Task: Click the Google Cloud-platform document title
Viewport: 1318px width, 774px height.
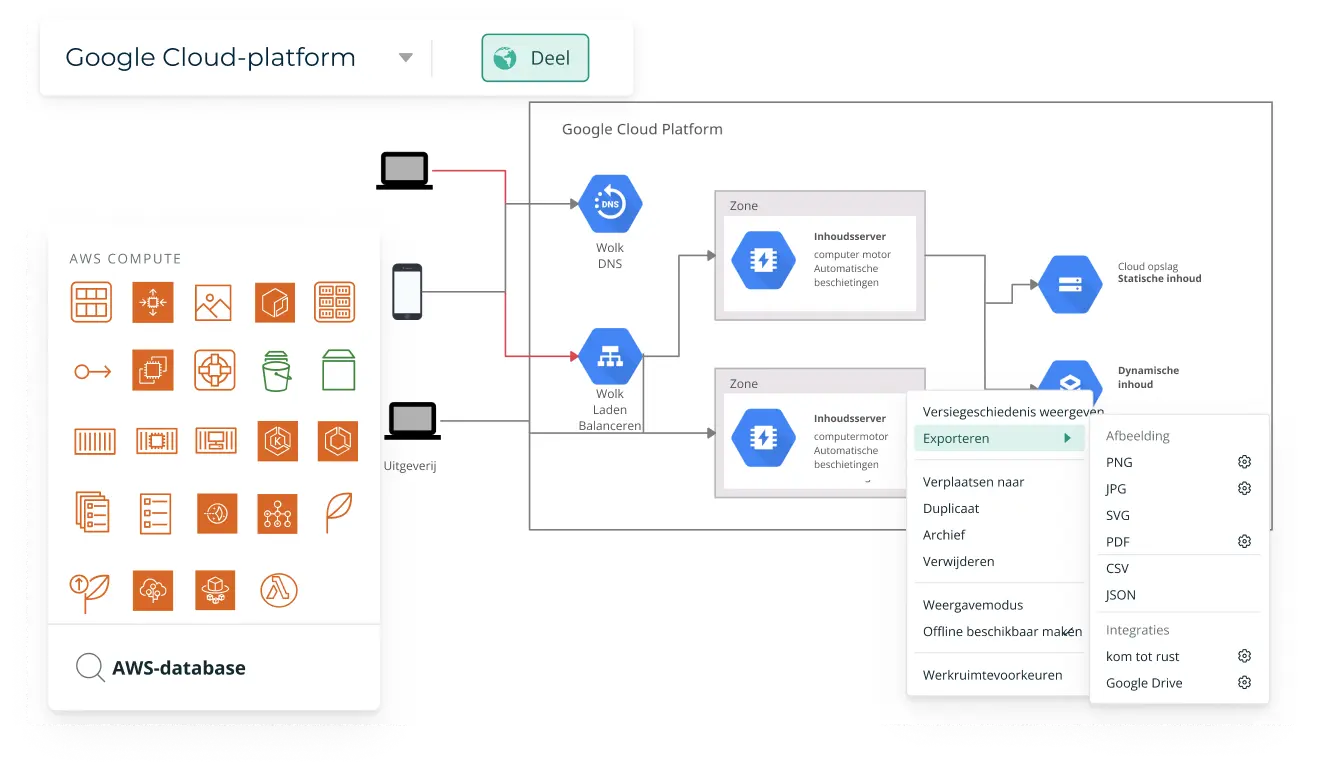Action: [210, 58]
